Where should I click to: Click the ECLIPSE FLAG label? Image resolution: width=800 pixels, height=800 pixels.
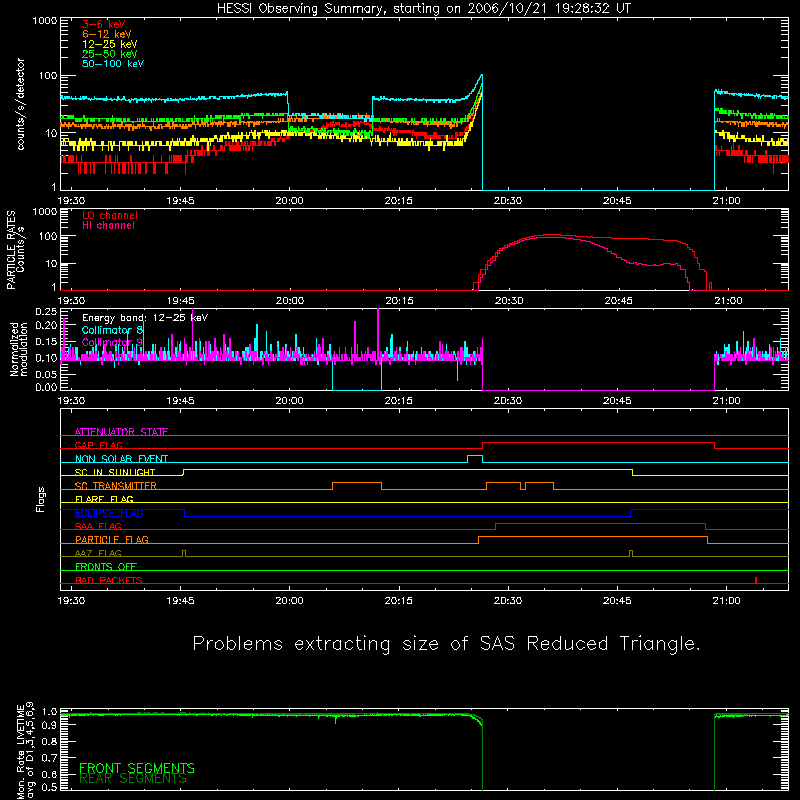coord(109,513)
